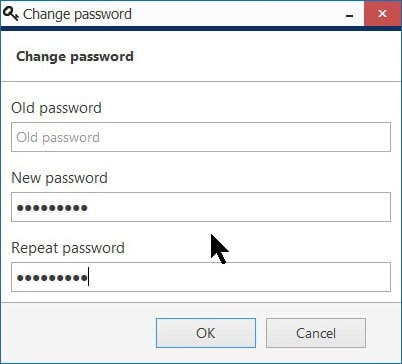Confirm the change with the OK button
The height and width of the screenshot is (364, 402).
[x=206, y=333]
